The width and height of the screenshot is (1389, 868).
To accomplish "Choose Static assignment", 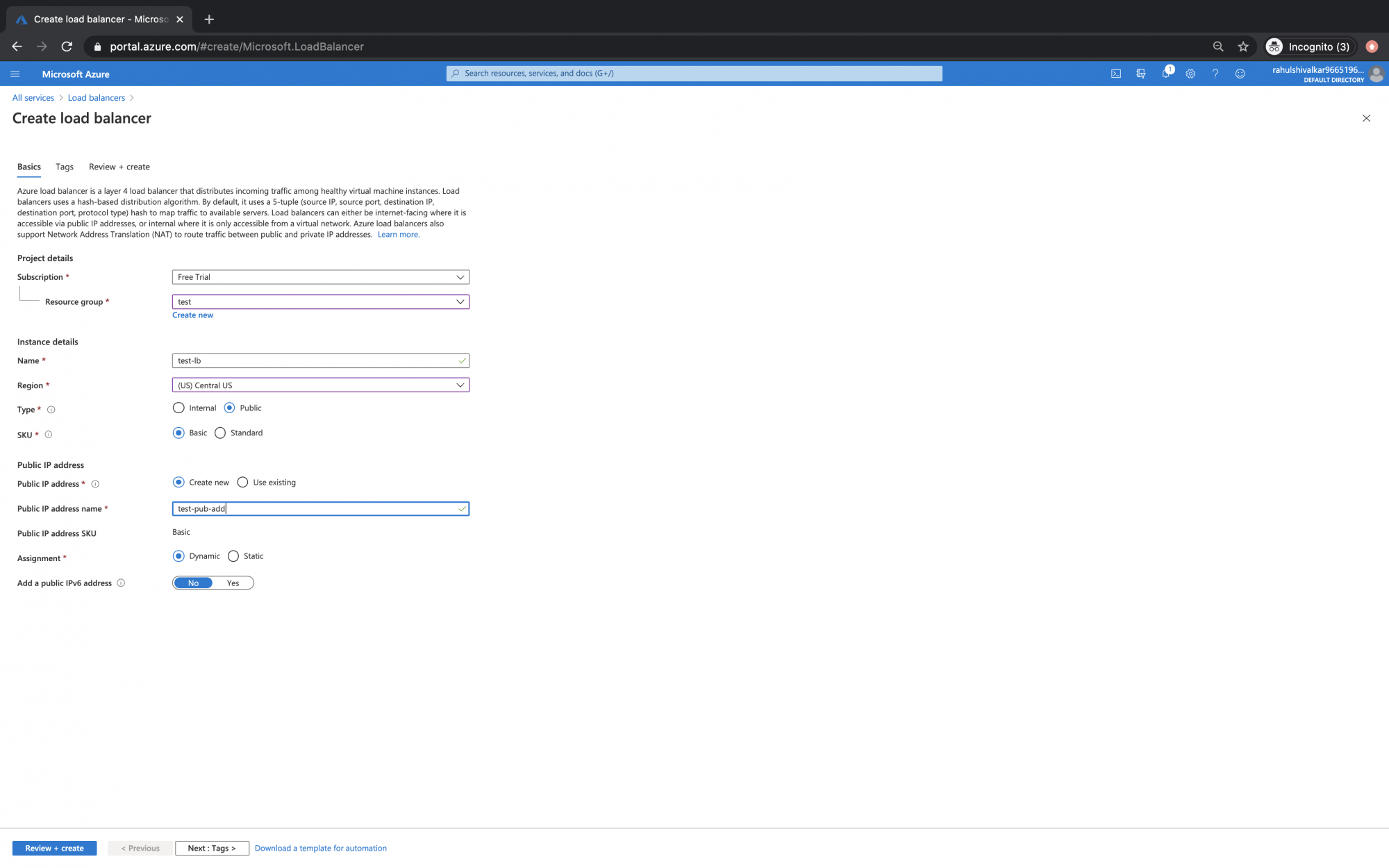I will 233,556.
